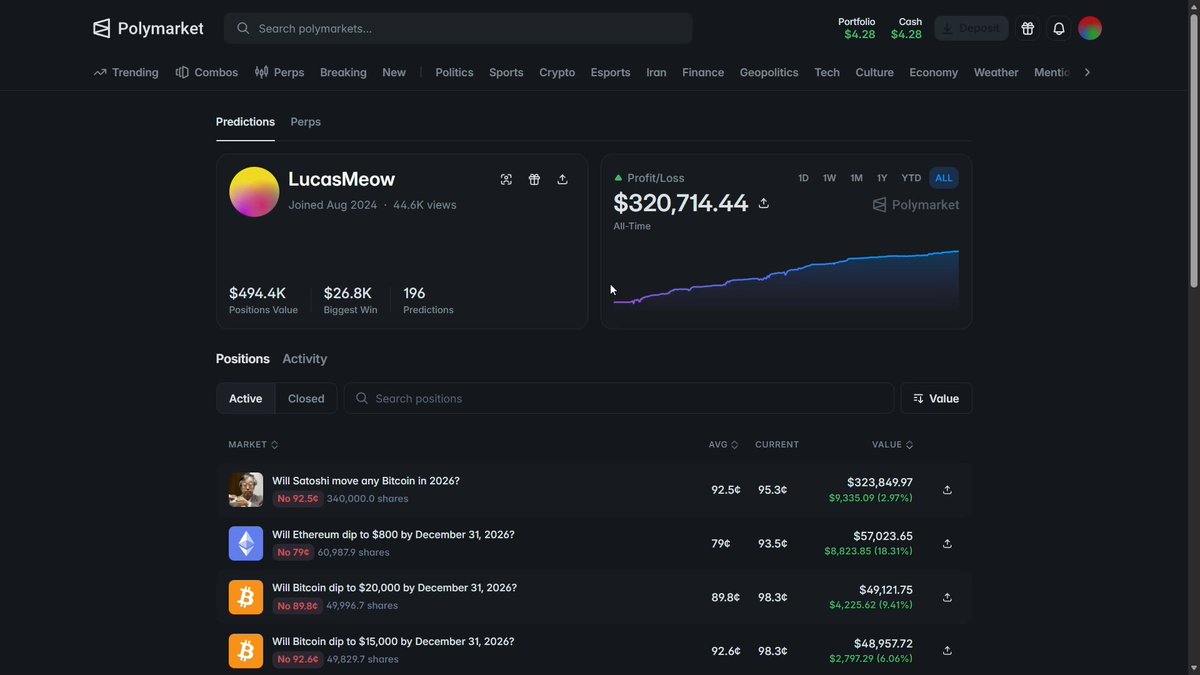Share the Ethereum dip to $800 position
The height and width of the screenshot is (675, 1200).
point(947,544)
